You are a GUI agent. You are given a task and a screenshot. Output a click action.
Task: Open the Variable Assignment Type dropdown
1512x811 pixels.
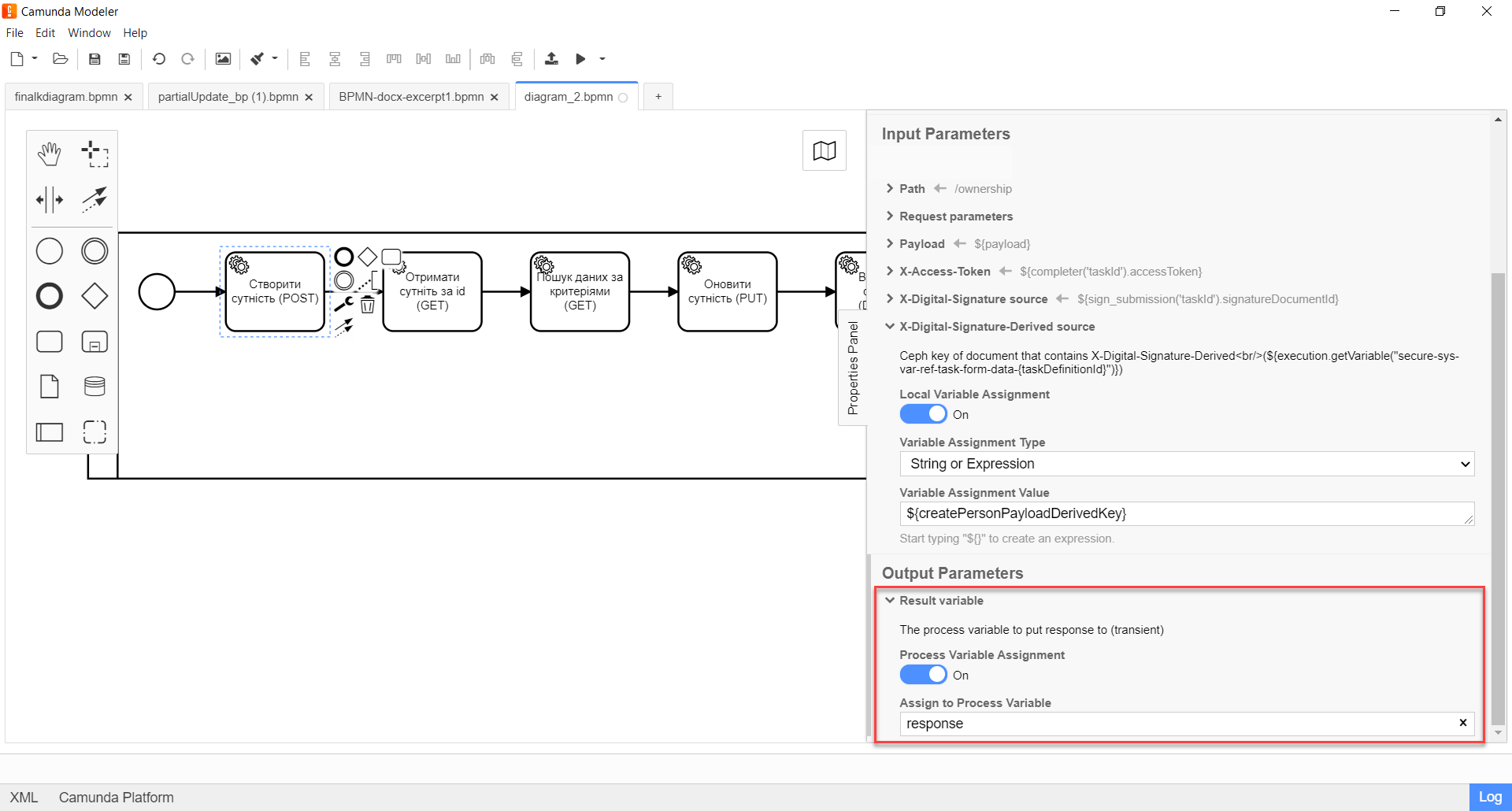click(1186, 464)
